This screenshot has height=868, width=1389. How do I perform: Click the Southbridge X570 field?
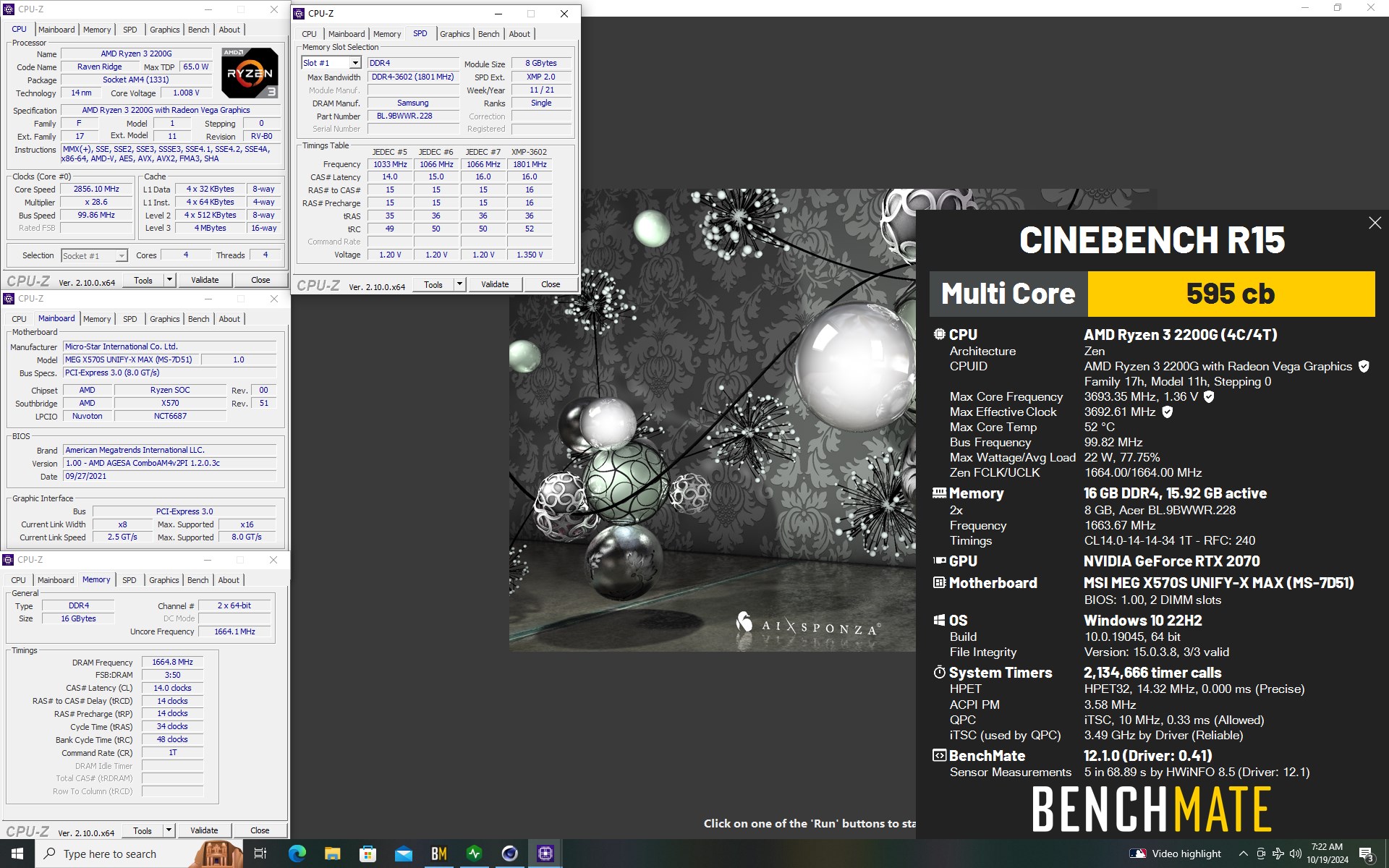[170, 403]
